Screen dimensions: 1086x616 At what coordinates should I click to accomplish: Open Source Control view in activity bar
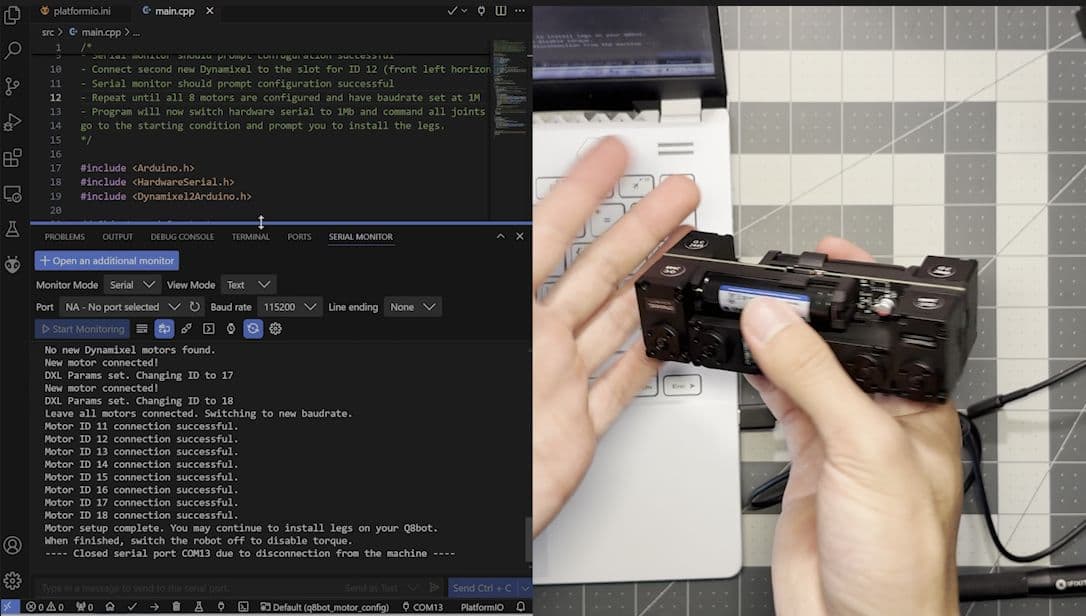pos(12,87)
